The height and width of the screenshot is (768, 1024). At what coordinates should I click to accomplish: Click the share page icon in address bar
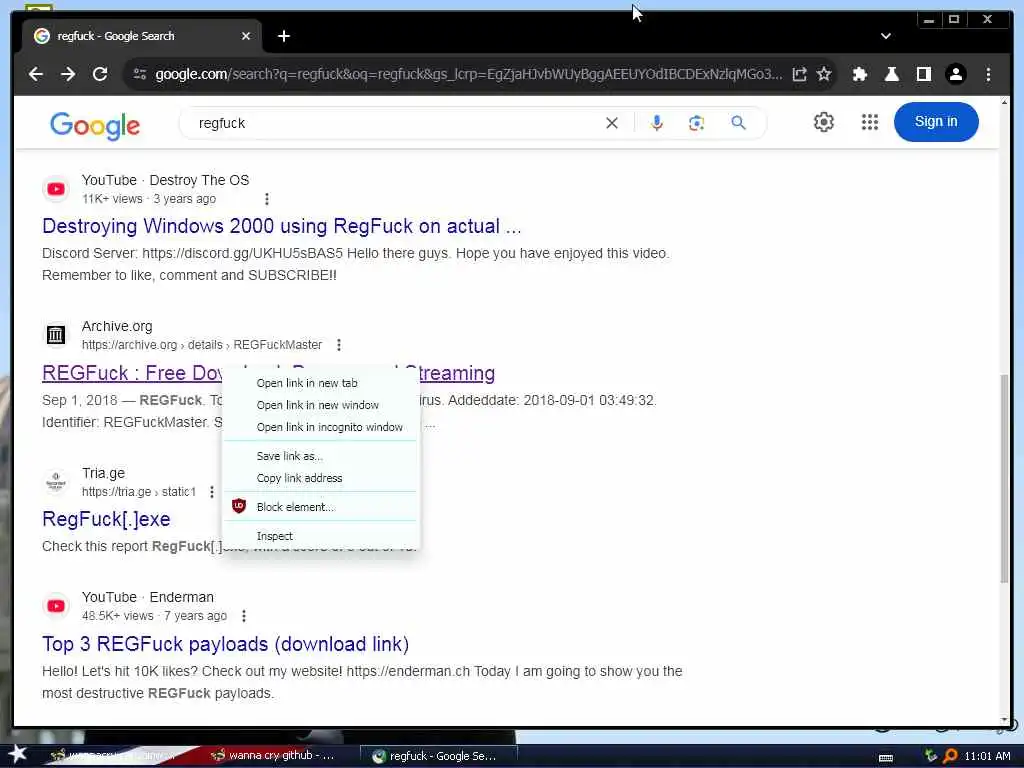click(799, 74)
